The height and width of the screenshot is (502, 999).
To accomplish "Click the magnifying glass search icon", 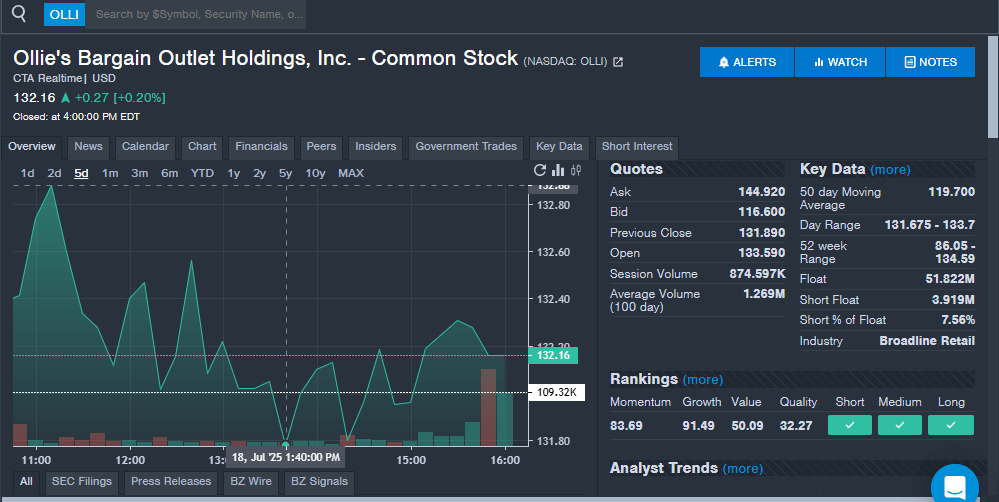I will coord(19,13).
